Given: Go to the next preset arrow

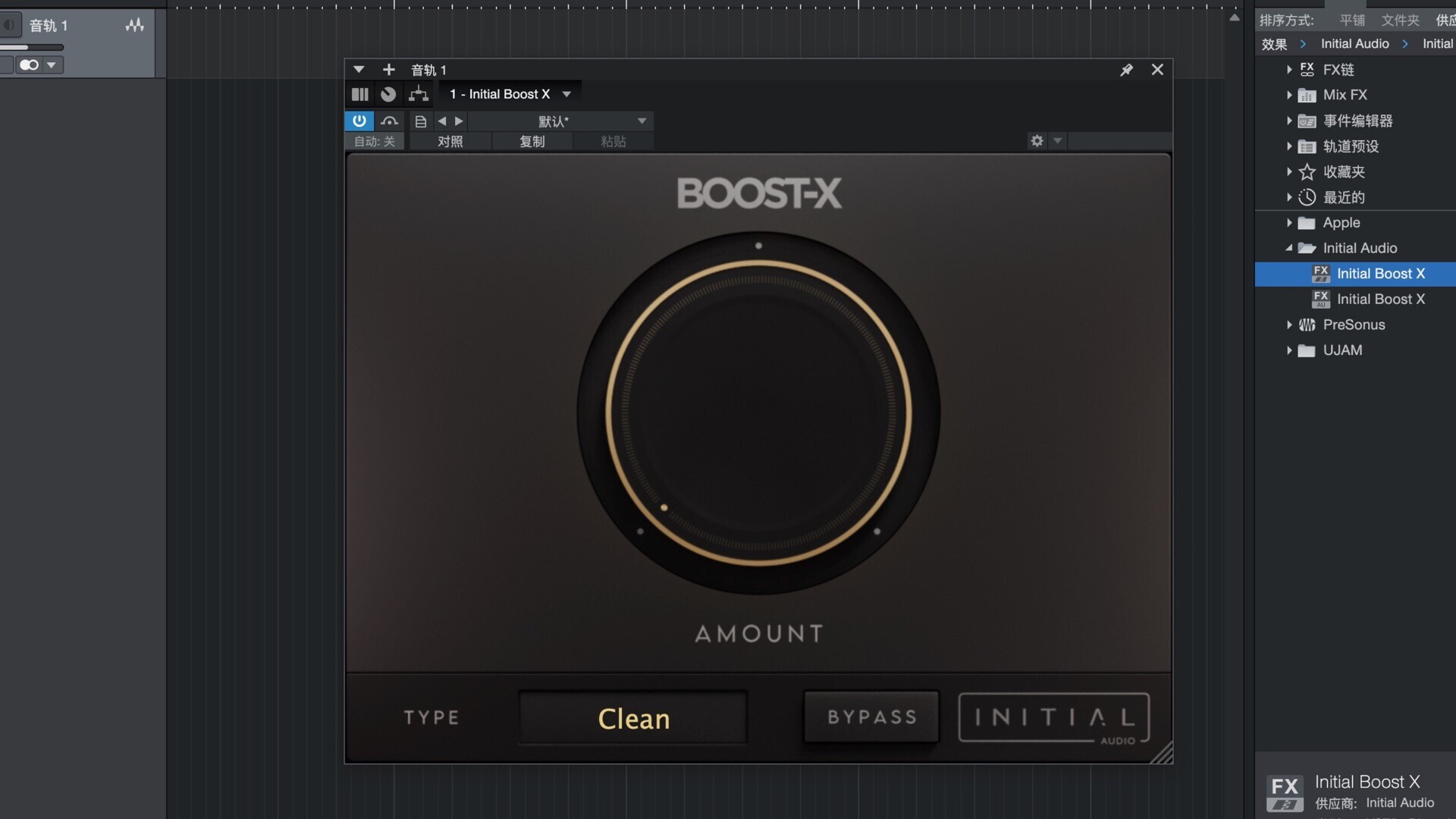Looking at the screenshot, I should 459,121.
